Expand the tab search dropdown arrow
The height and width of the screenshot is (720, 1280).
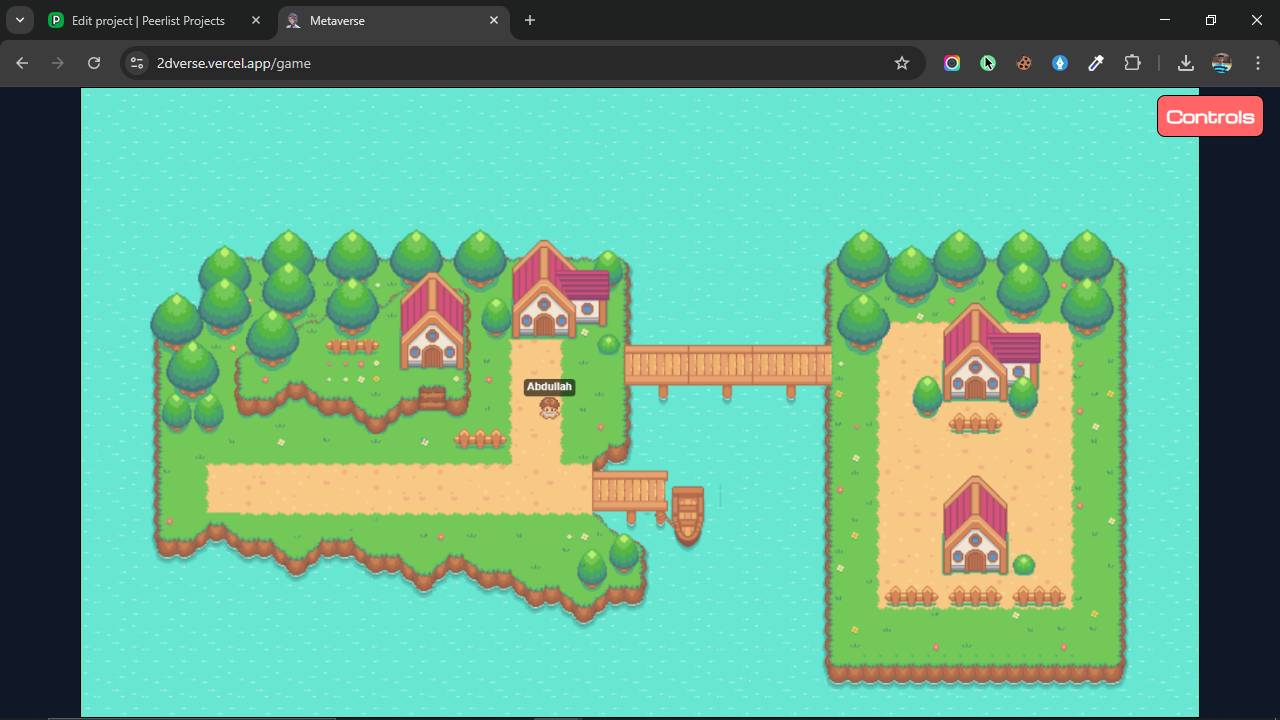coord(20,20)
